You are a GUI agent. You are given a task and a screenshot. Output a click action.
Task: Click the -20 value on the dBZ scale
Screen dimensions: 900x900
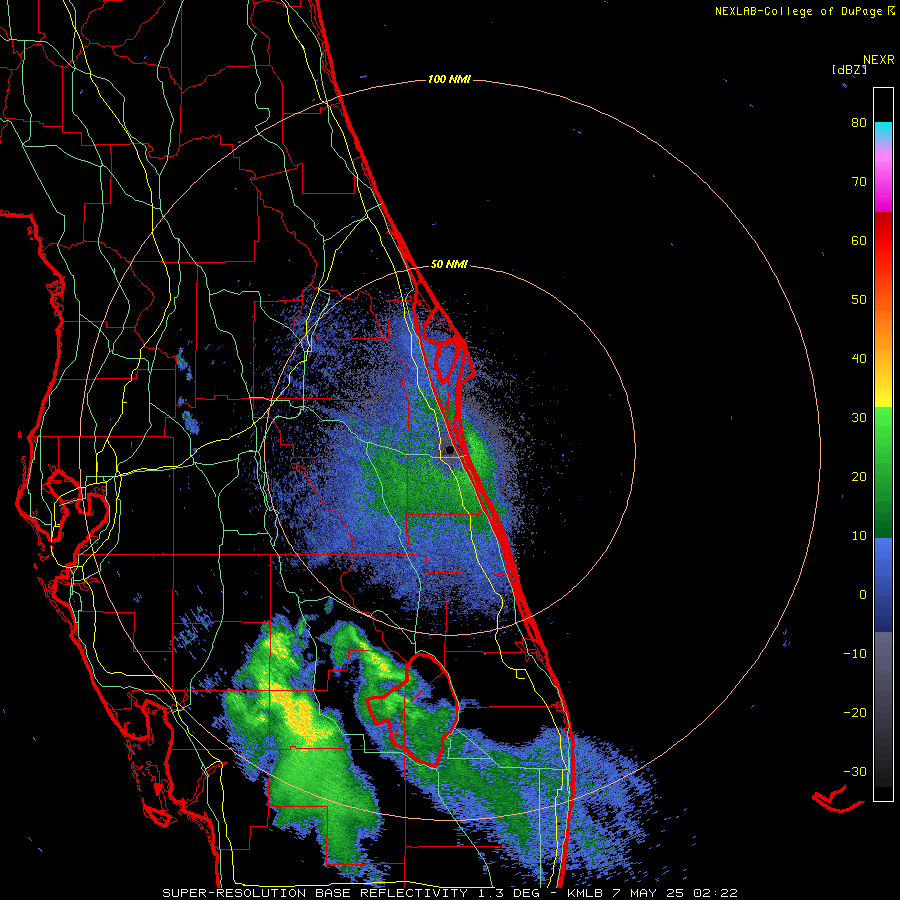tap(855, 713)
